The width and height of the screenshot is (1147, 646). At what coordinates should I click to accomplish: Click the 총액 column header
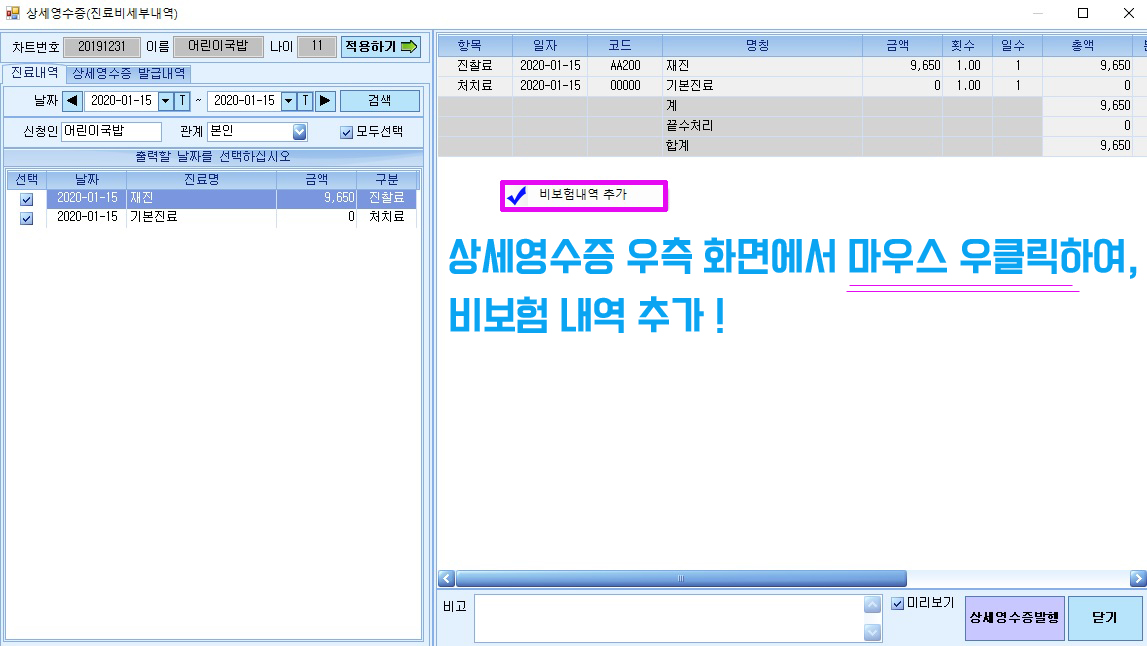[1088, 45]
